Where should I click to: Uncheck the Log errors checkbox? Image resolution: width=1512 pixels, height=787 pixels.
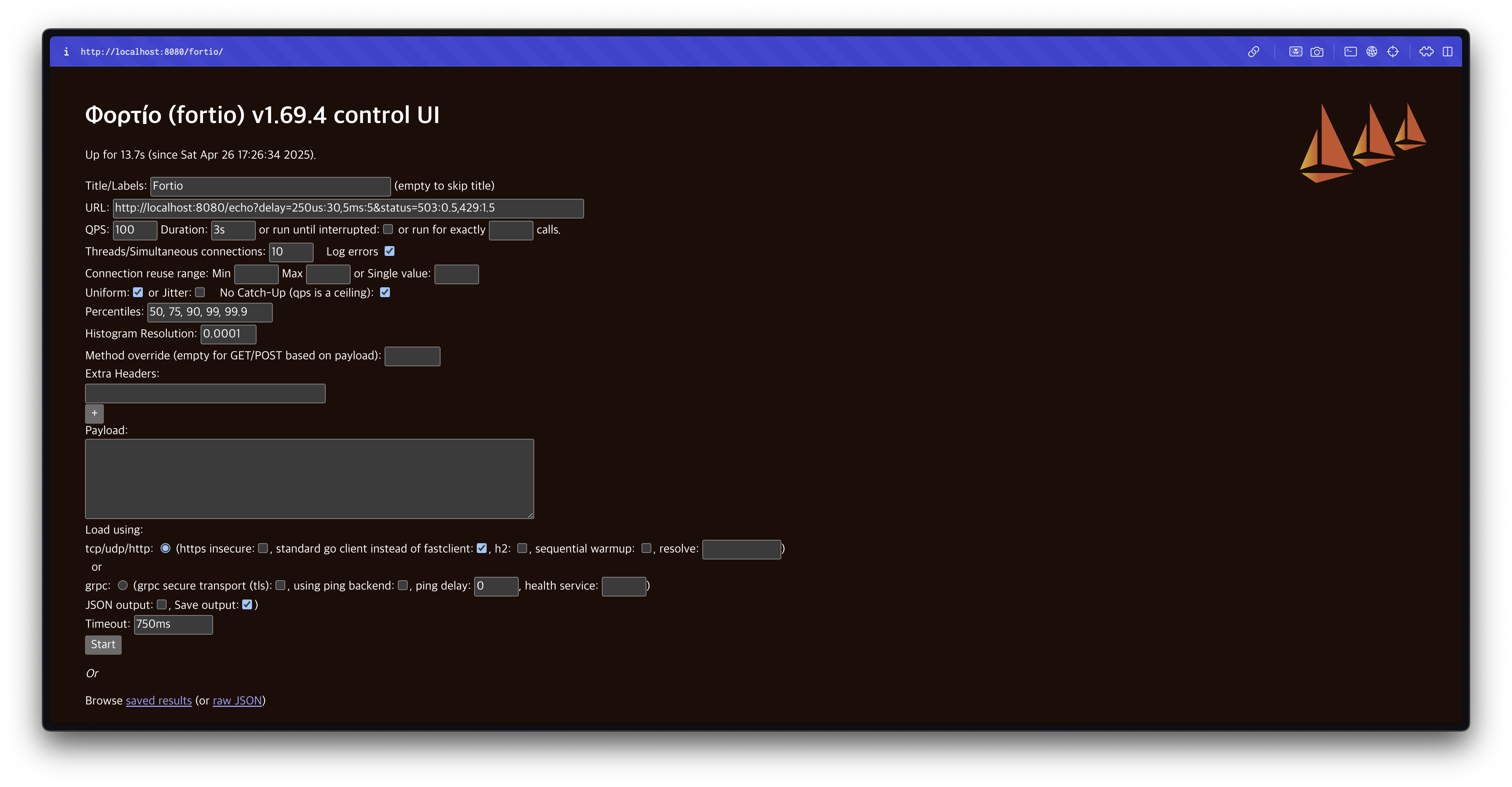pos(389,251)
